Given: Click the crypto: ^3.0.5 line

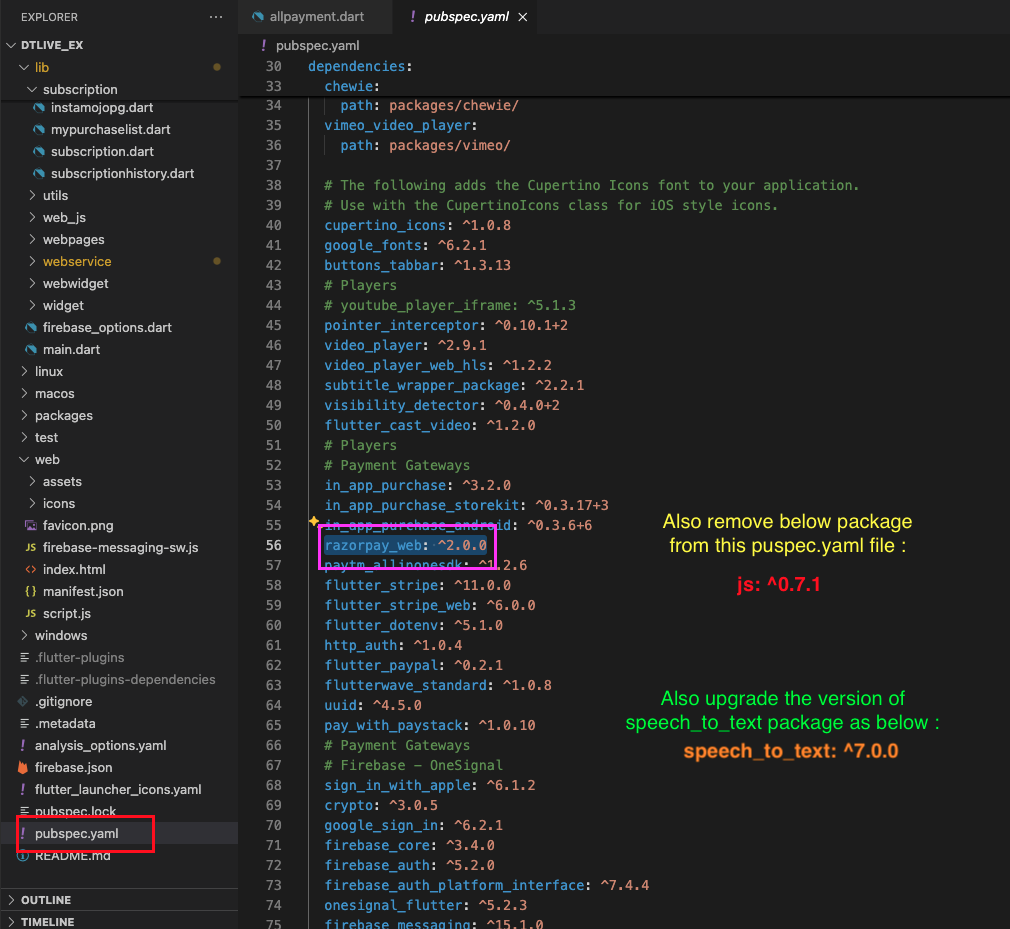Looking at the screenshot, I should click(x=381, y=805).
